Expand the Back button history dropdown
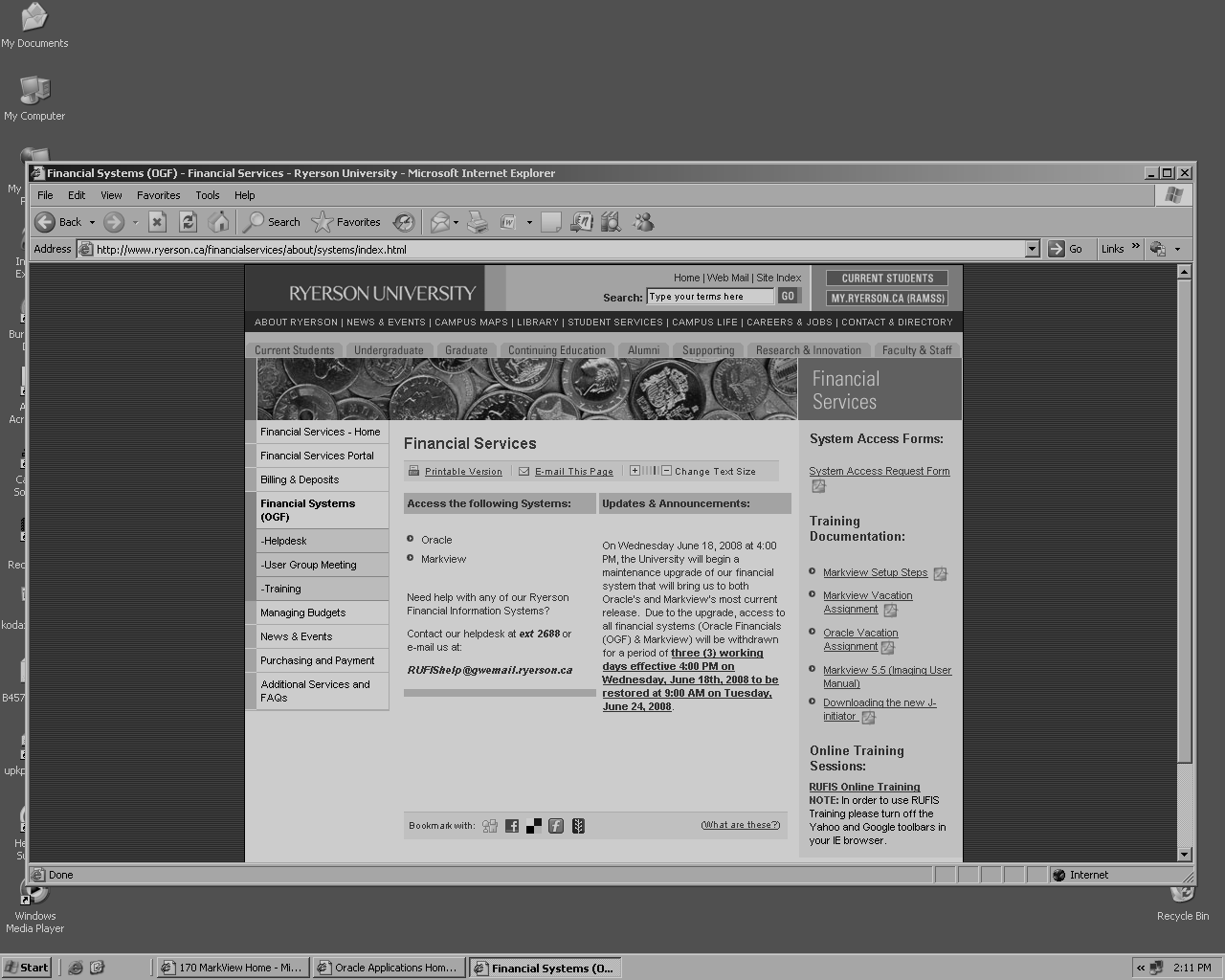This screenshot has height=980, width=1225. pos(92,222)
